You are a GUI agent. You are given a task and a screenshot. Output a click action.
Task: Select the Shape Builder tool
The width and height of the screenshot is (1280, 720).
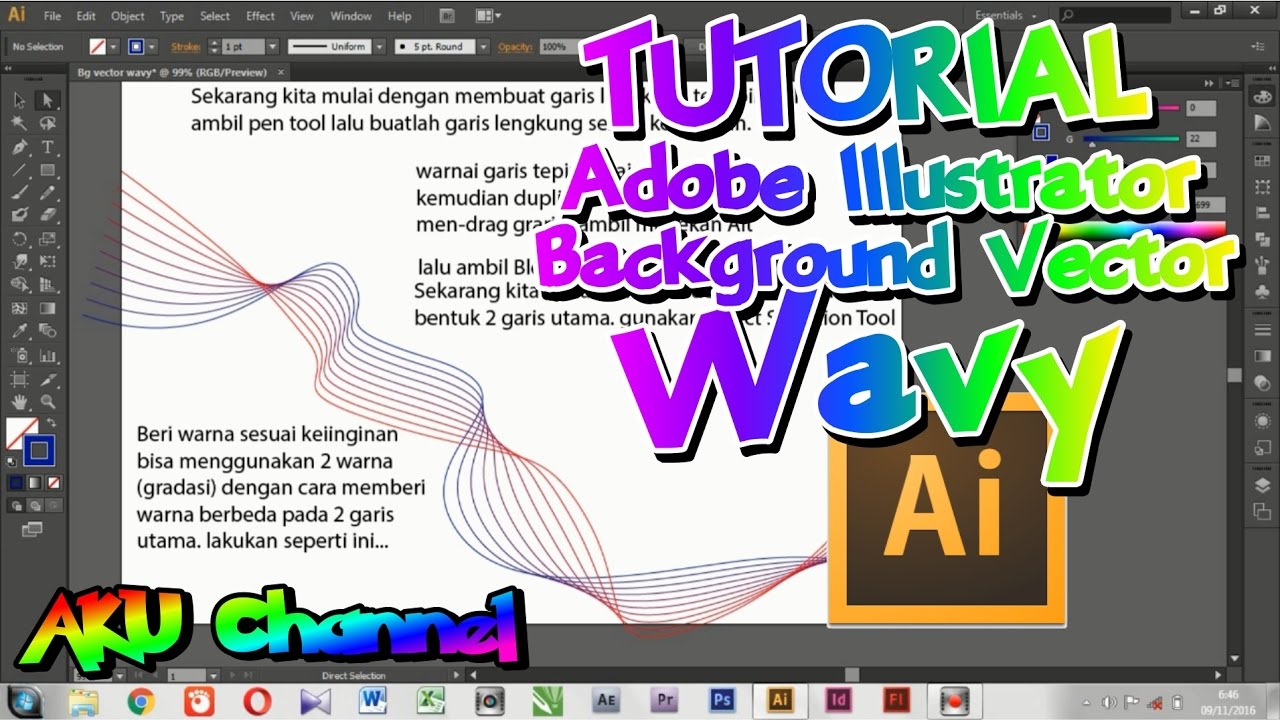click(20, 285)
